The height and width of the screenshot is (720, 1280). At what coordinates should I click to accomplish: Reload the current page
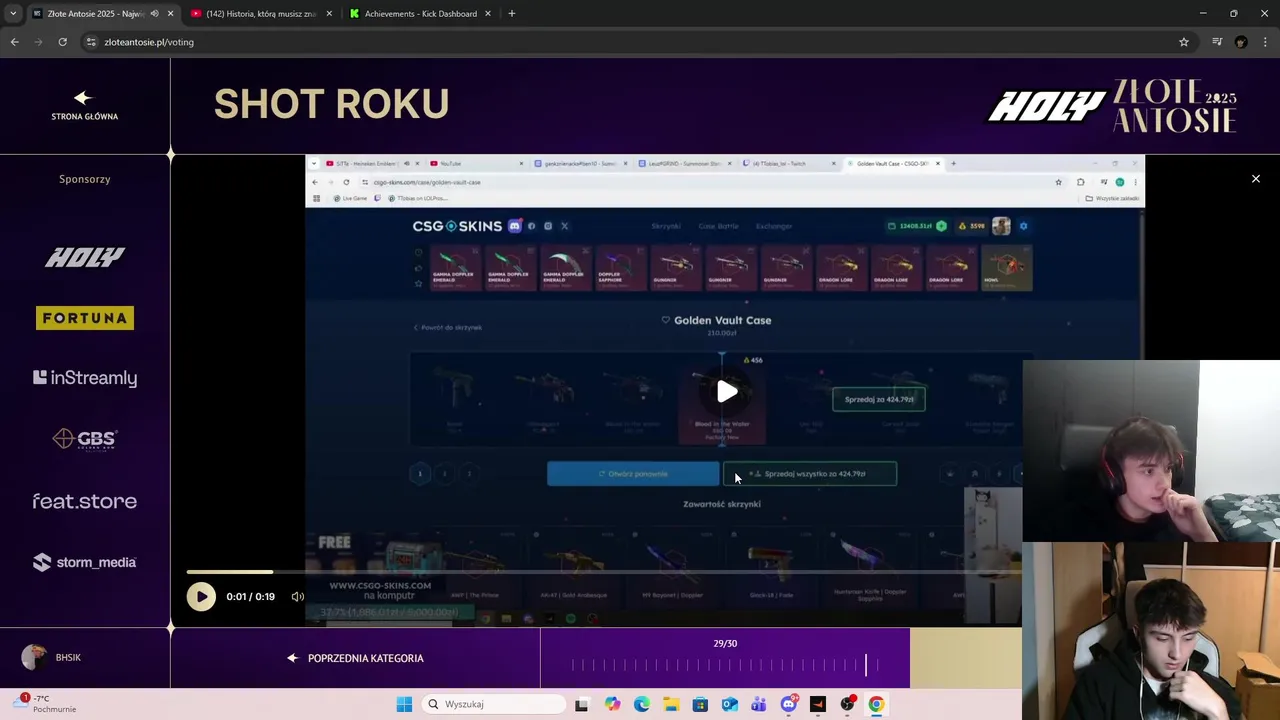coord(63,42)
